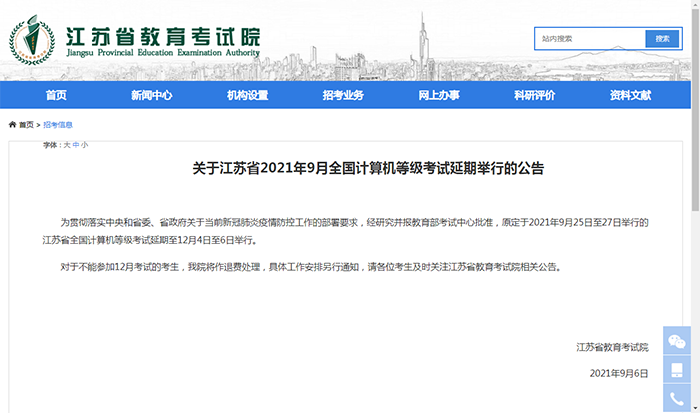Viewport: 700px width, 413px height.
Task: Click the 江苏省教育考试院 site title text
Action: click(163, 37)
